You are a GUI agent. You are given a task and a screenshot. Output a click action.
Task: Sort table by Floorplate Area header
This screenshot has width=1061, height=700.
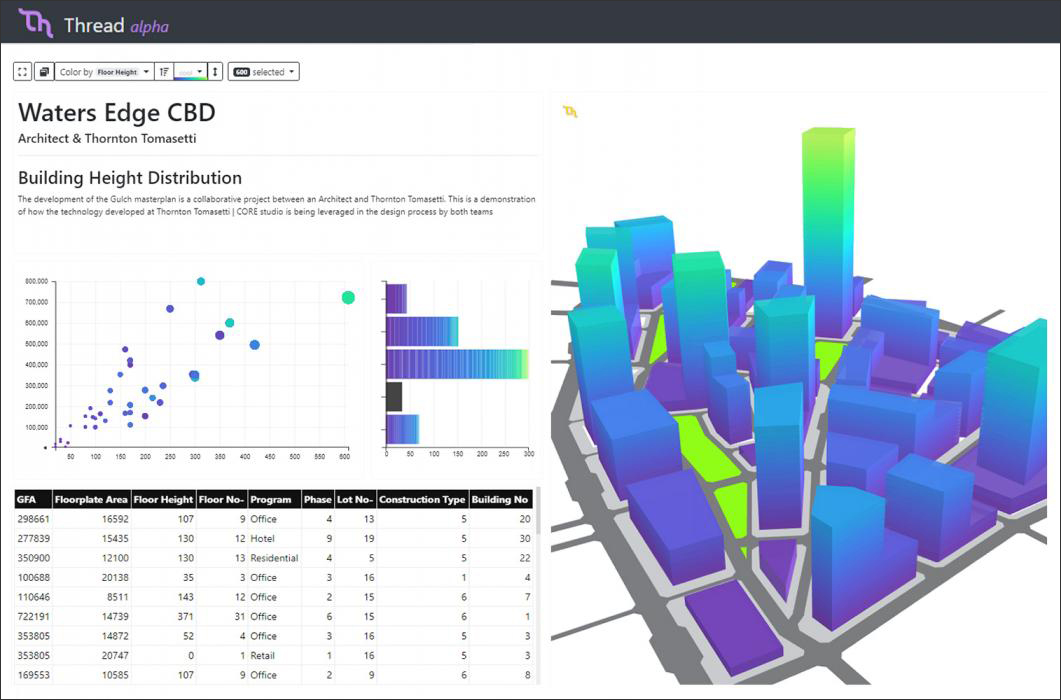(x=91, y=500)
